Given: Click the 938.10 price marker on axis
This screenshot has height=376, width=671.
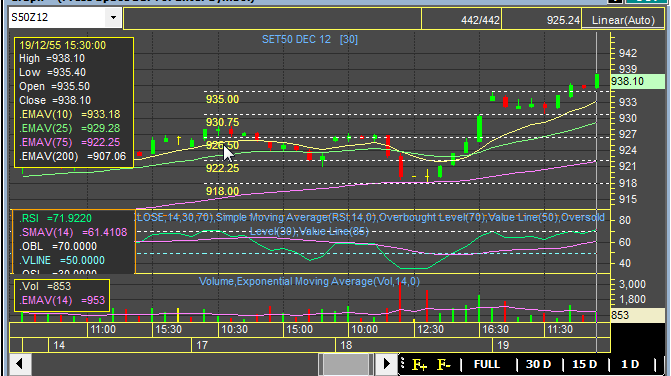Looking at the screenshot, I should point(637,81).
